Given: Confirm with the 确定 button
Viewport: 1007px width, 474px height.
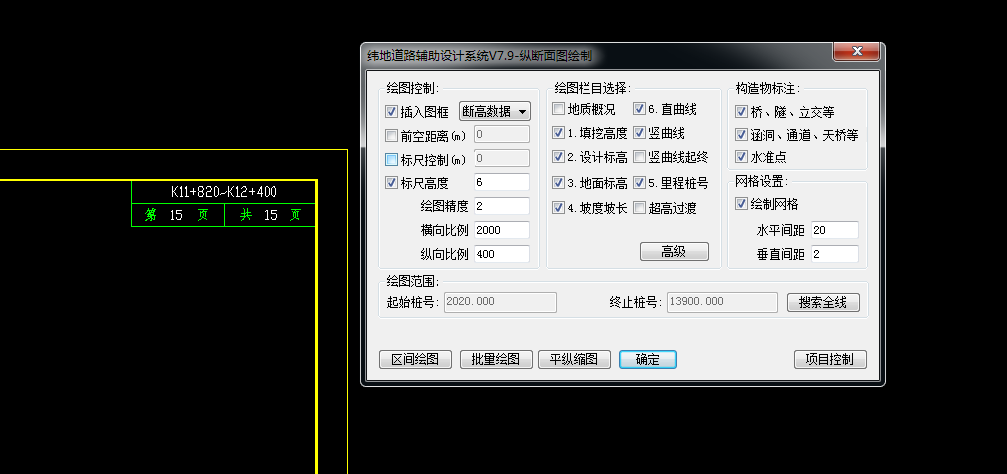Looking at the screenshot, I should point(648,360).
